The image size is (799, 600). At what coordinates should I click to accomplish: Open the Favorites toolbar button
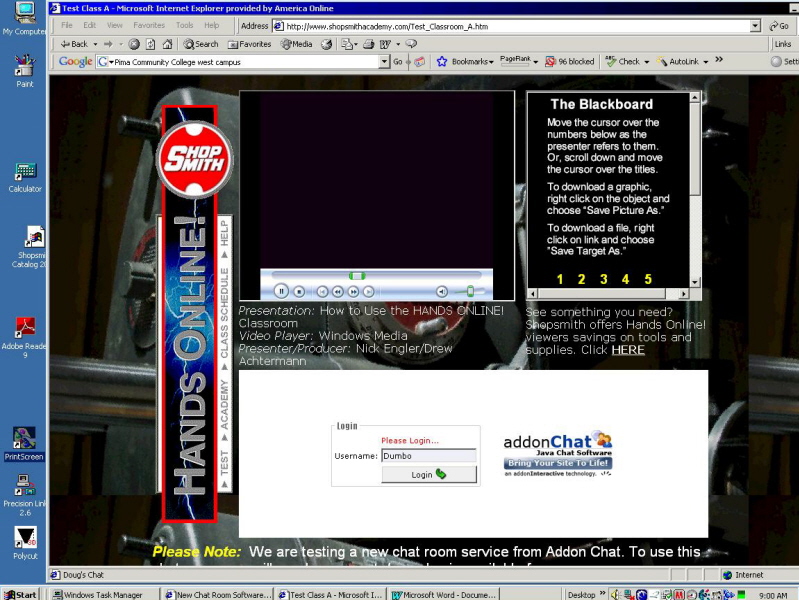point(250,44)
